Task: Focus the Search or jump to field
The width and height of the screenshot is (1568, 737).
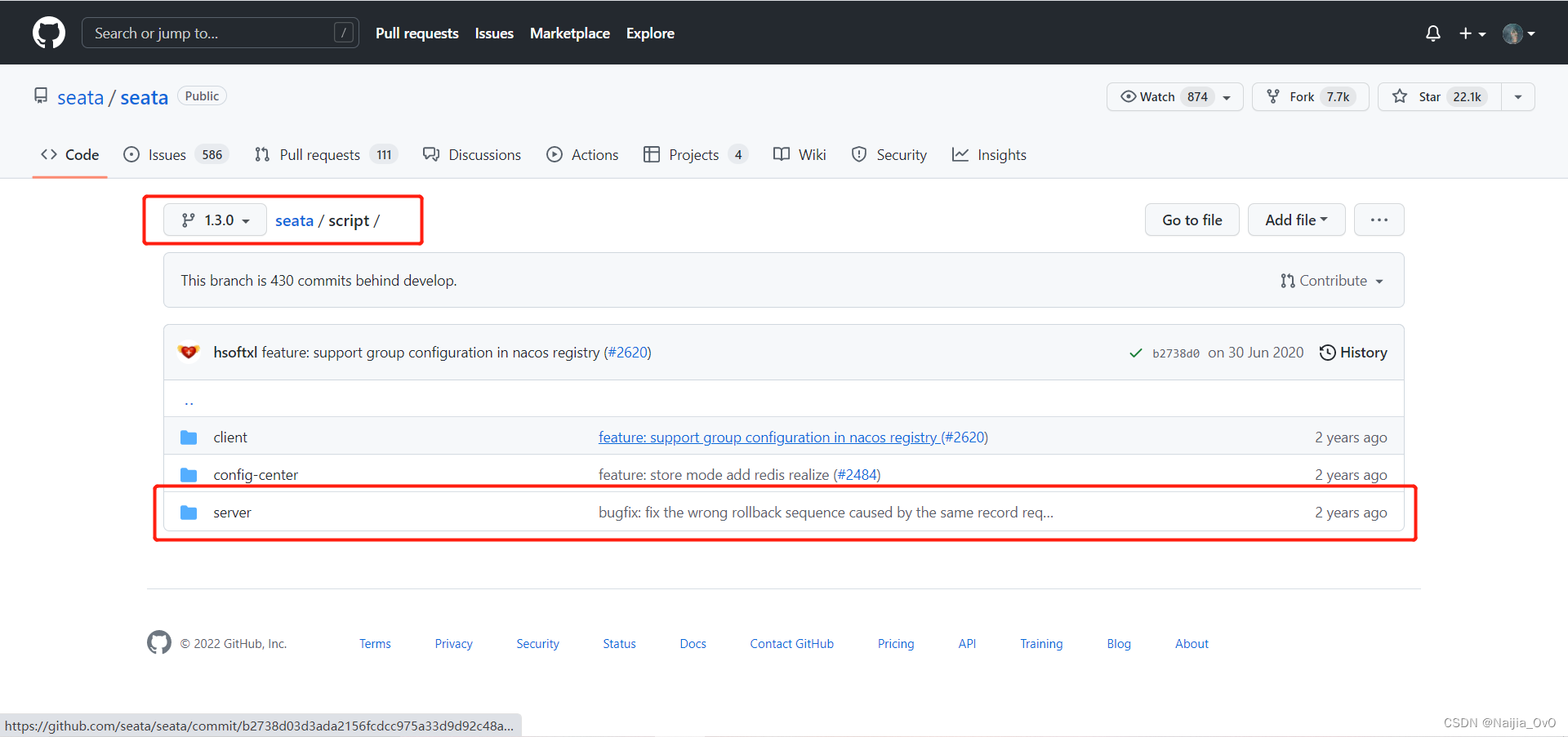Action: click(220, 33)
